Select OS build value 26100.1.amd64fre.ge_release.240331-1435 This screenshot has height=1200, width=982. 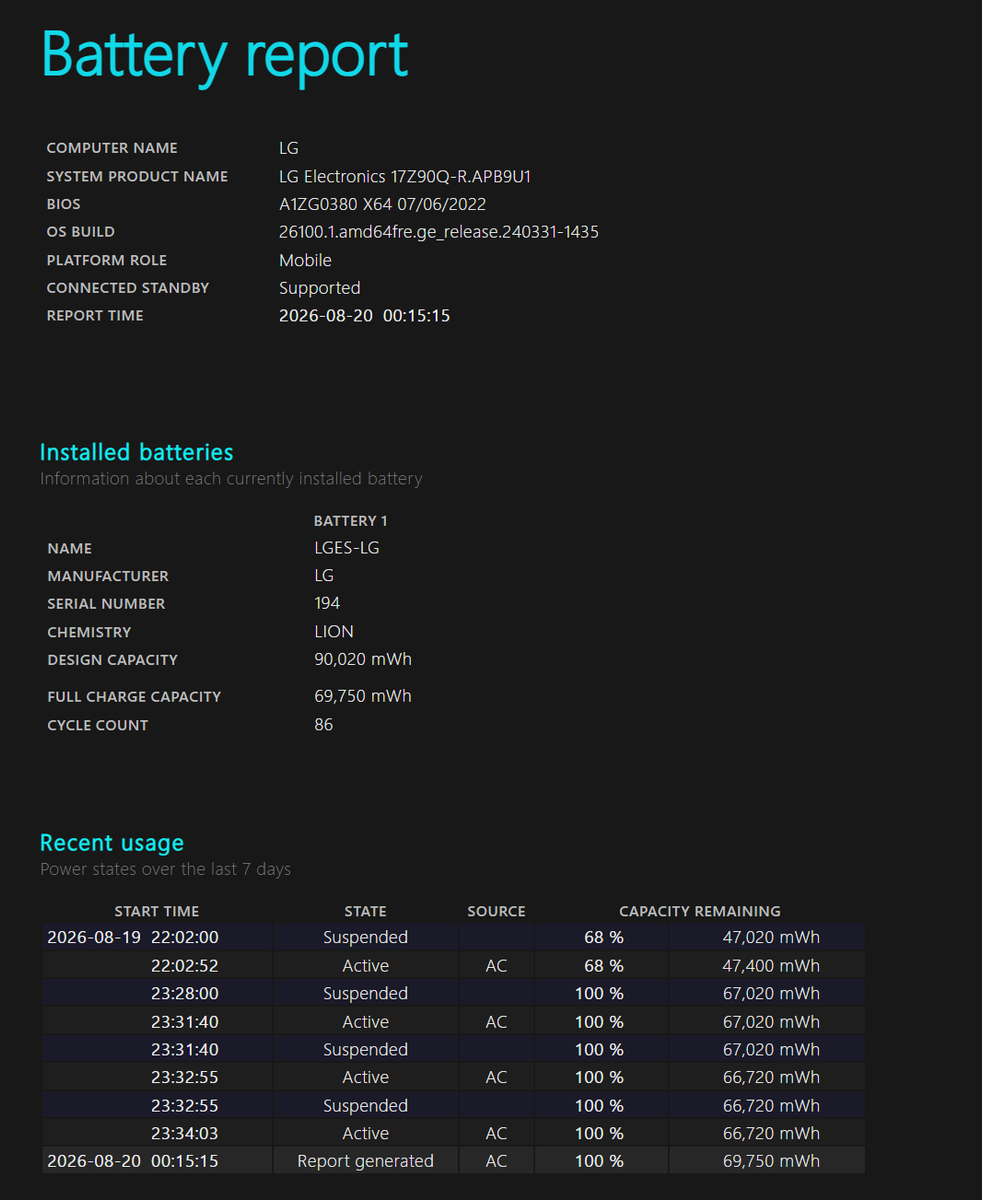tap(439, 232)
